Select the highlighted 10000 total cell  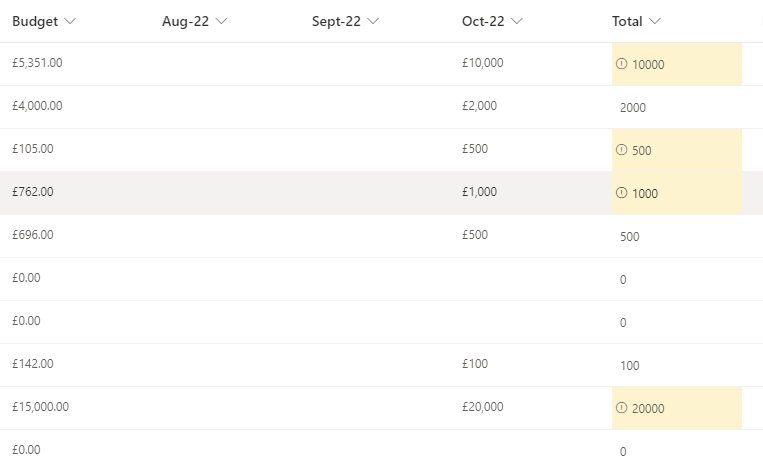pyautogui.click(x=676, y=64)
